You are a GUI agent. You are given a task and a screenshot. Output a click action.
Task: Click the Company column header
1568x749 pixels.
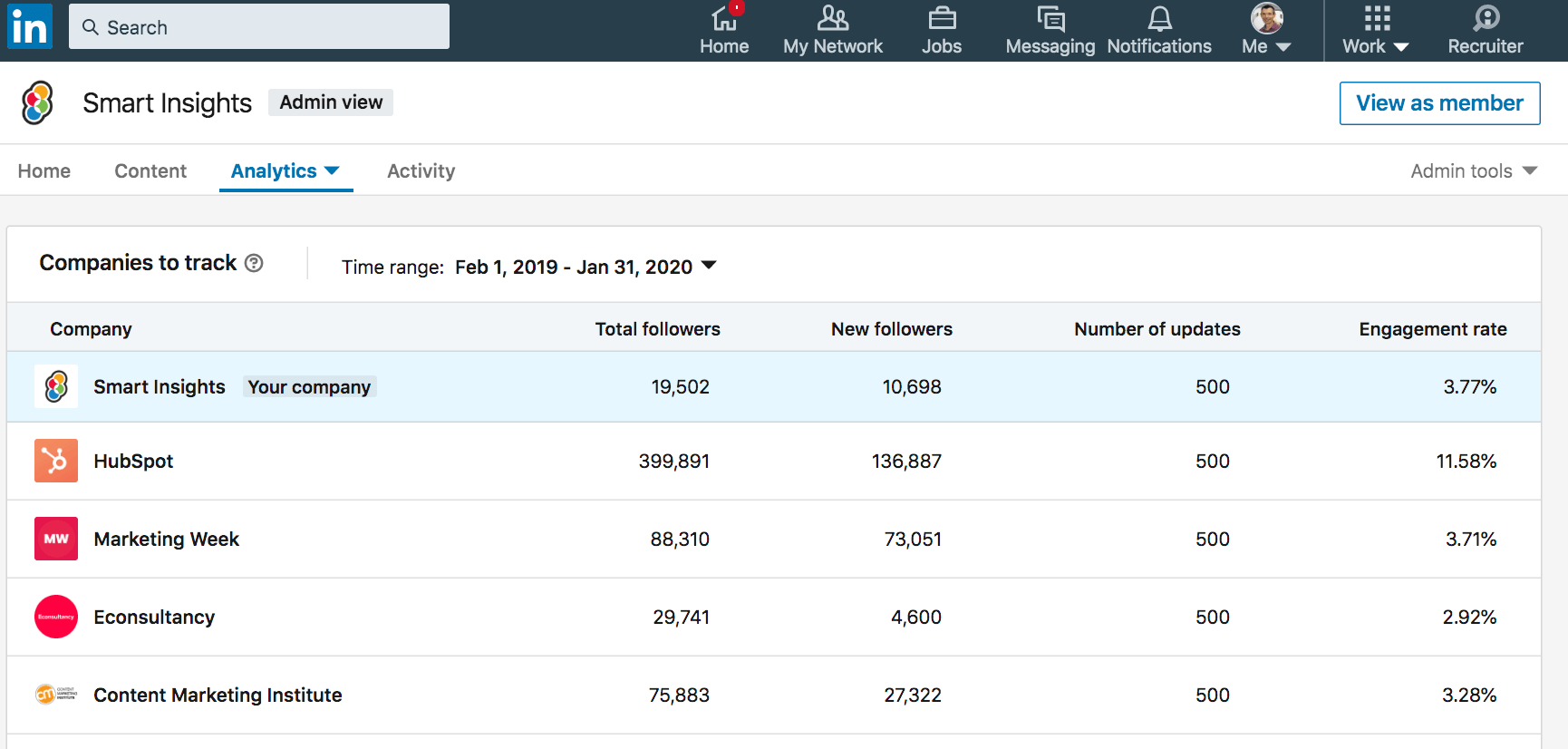pyautogui.click(x=91, y=329)
